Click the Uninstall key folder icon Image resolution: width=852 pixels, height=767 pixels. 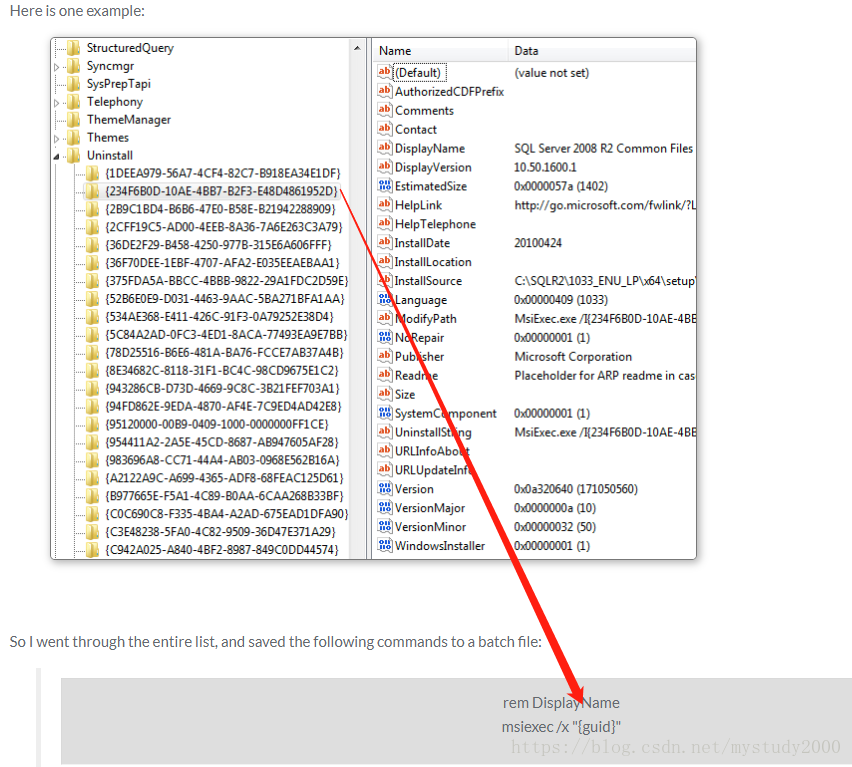tap(74, 156)
